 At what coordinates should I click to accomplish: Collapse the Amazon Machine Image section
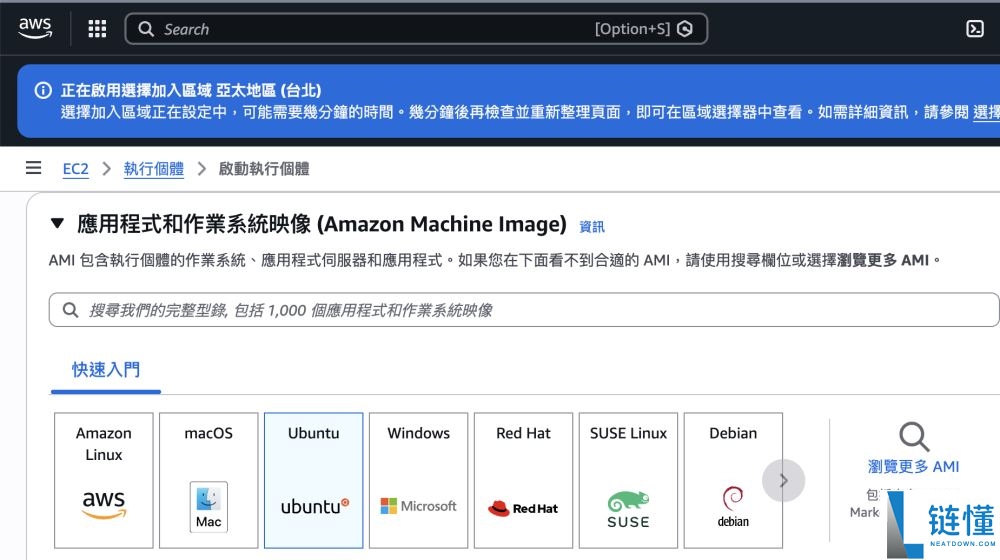[x=57, y=223]
